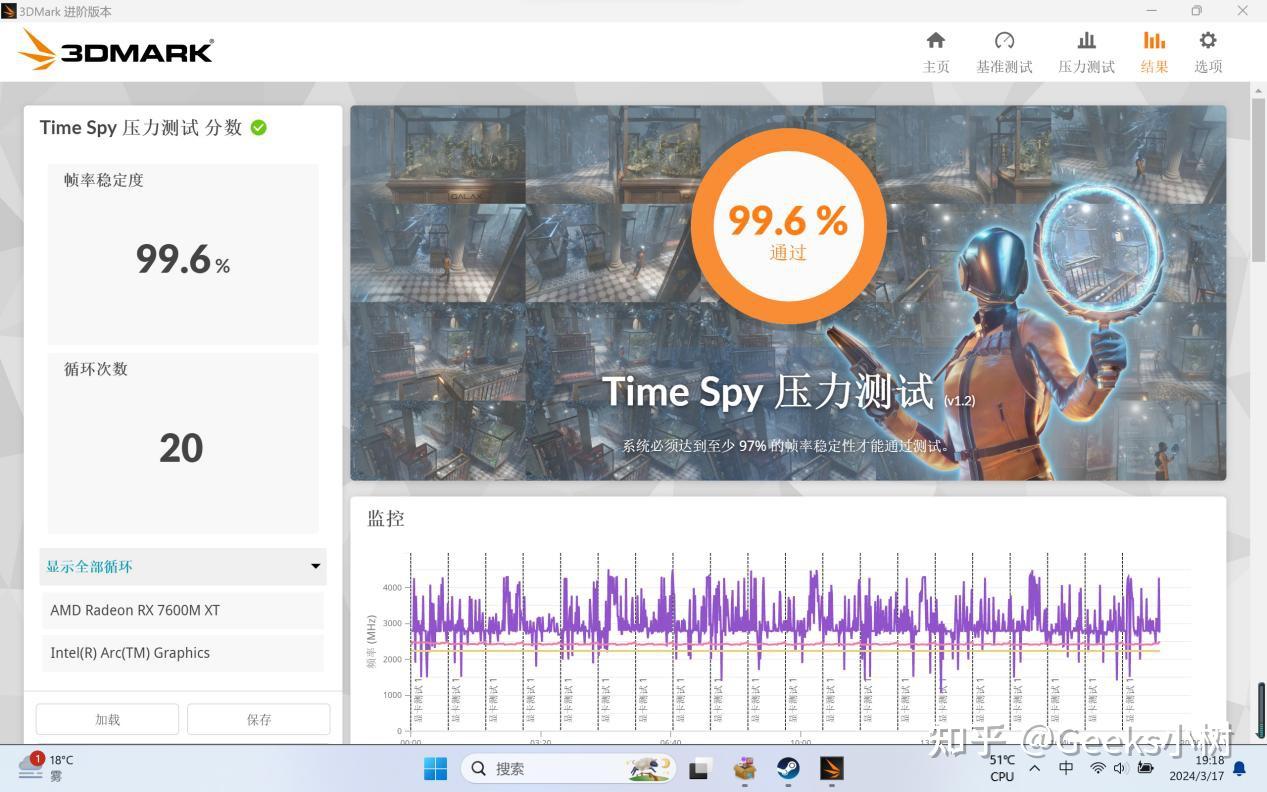The height and width of the screenshot is (792, 1267).
Task: Open 选项 settings gear icon
Action: tap(1208, 41)
